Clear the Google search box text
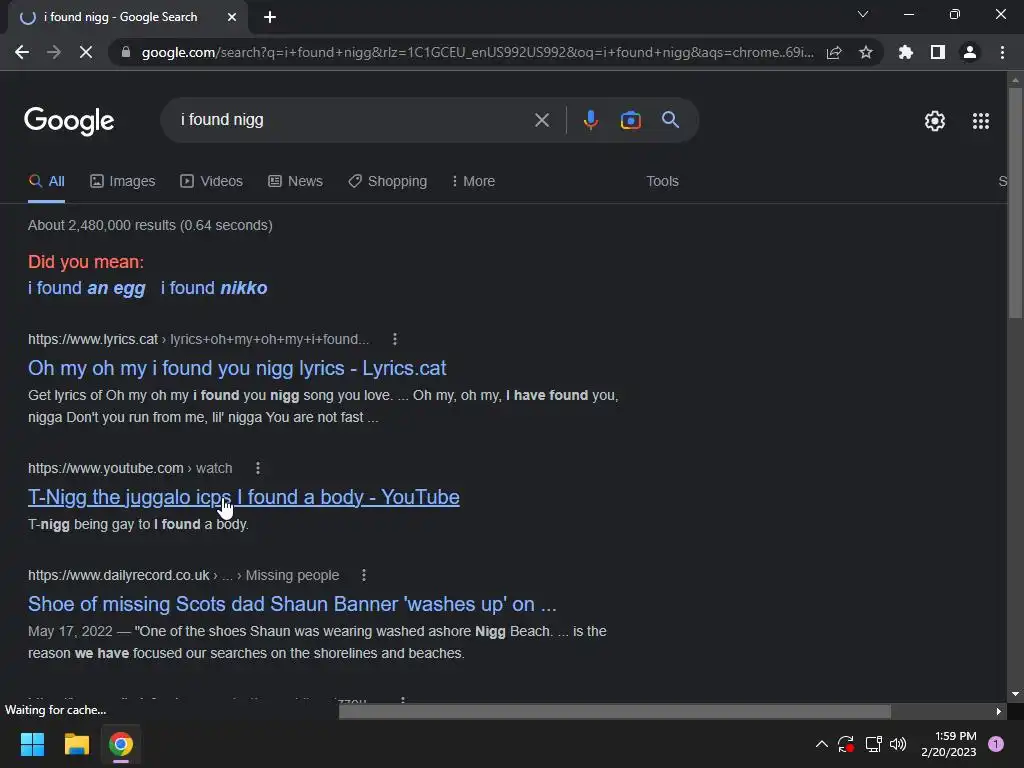1024x768 pixels. click(x=541, y=120)
